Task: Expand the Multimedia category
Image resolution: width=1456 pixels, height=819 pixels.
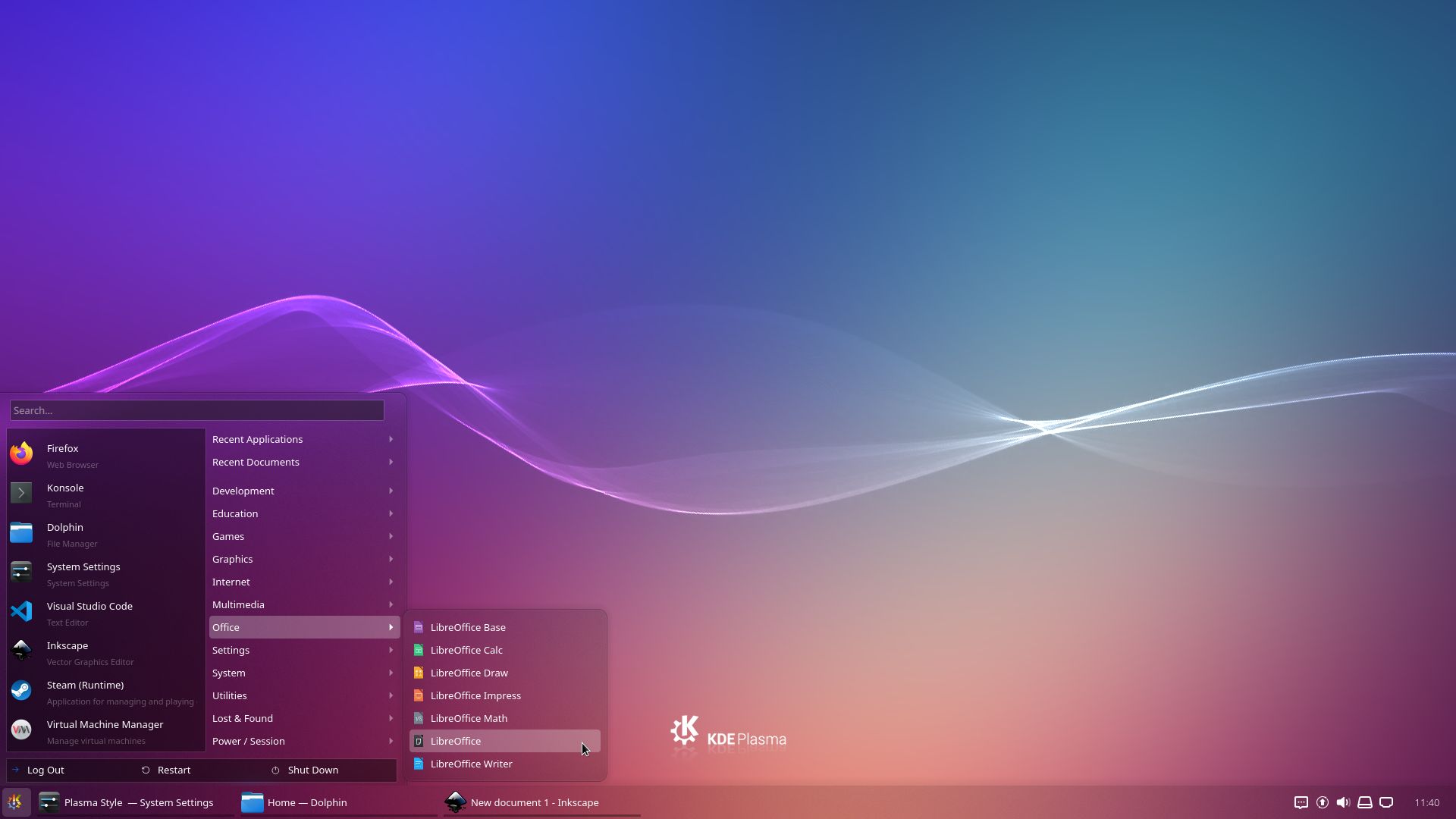Action: pyautogui.click(x=237, y=604)
